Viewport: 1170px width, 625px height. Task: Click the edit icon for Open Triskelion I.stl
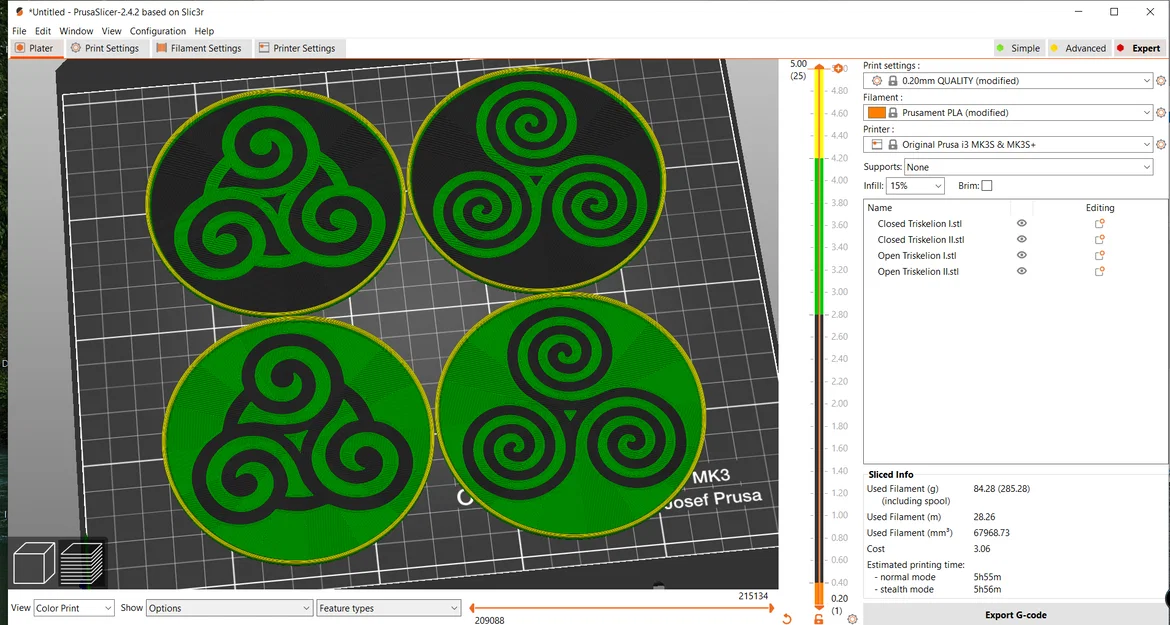[x=1099, y=256]
